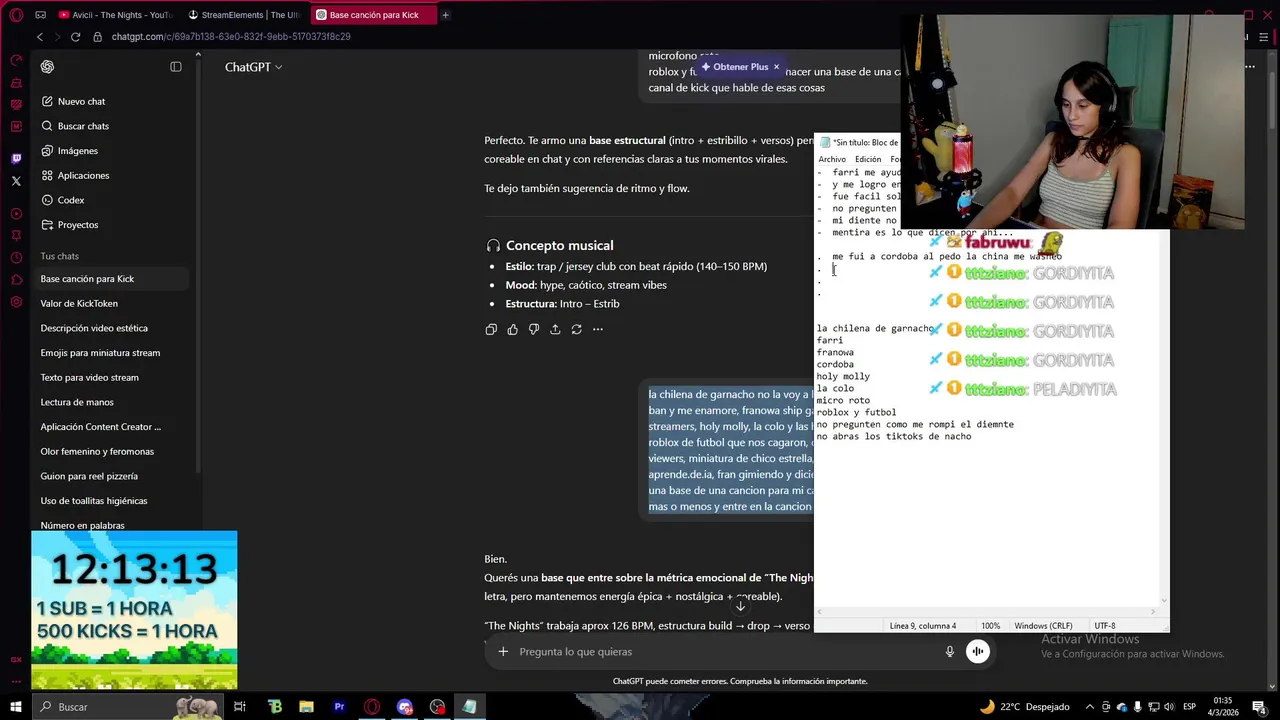Start a Nuevo chat
This screenshot has width=1280, height=720.
[x=81, y=101]
